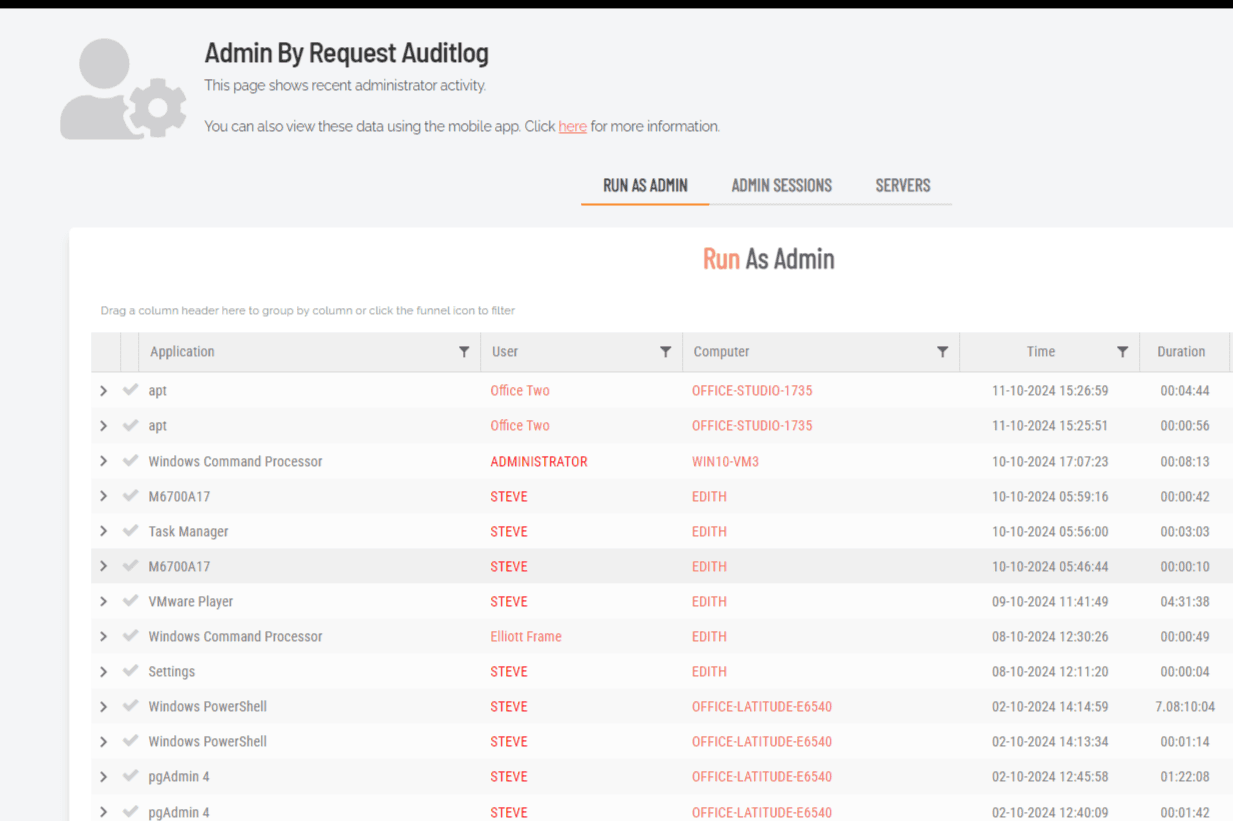
Task: Expand the M6700A17 row at 05:59:16
Action: [104, 496]
